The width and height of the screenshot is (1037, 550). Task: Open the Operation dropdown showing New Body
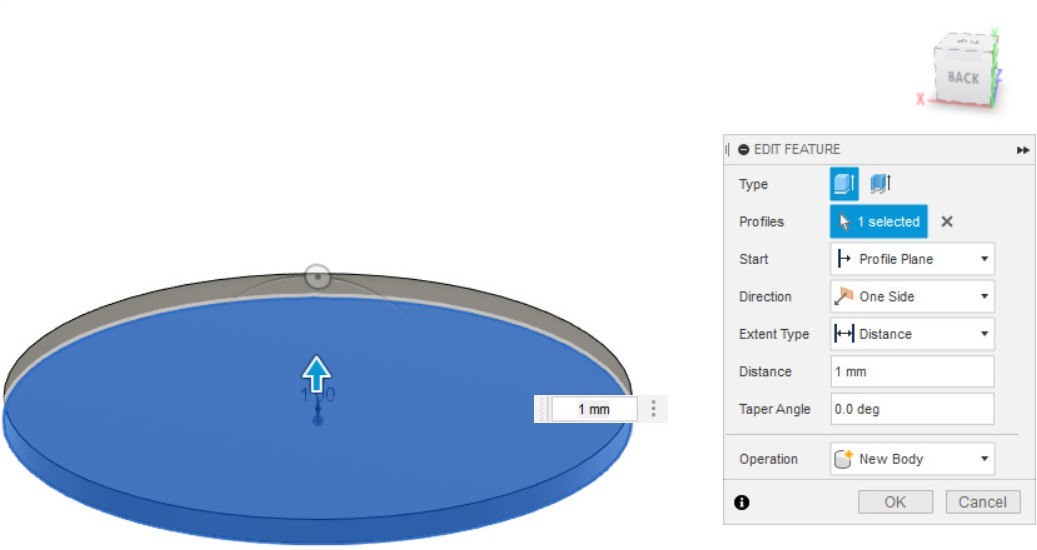tap(912, 459)
